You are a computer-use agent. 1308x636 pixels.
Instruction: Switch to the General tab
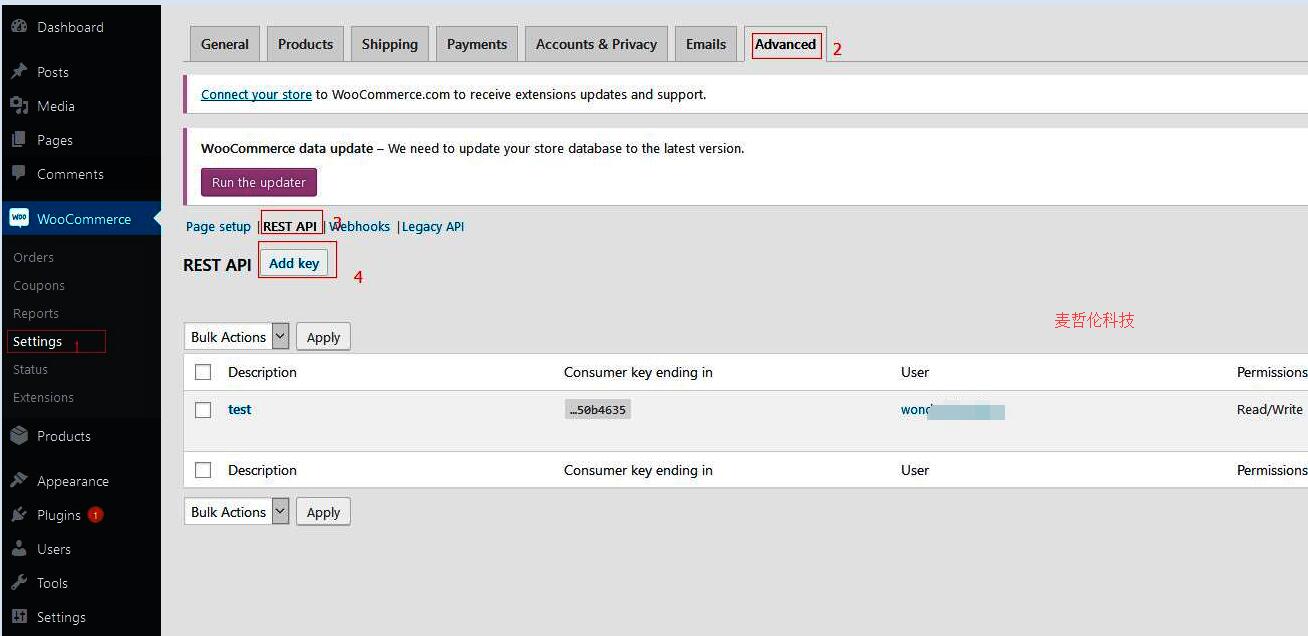click(225, 44)
